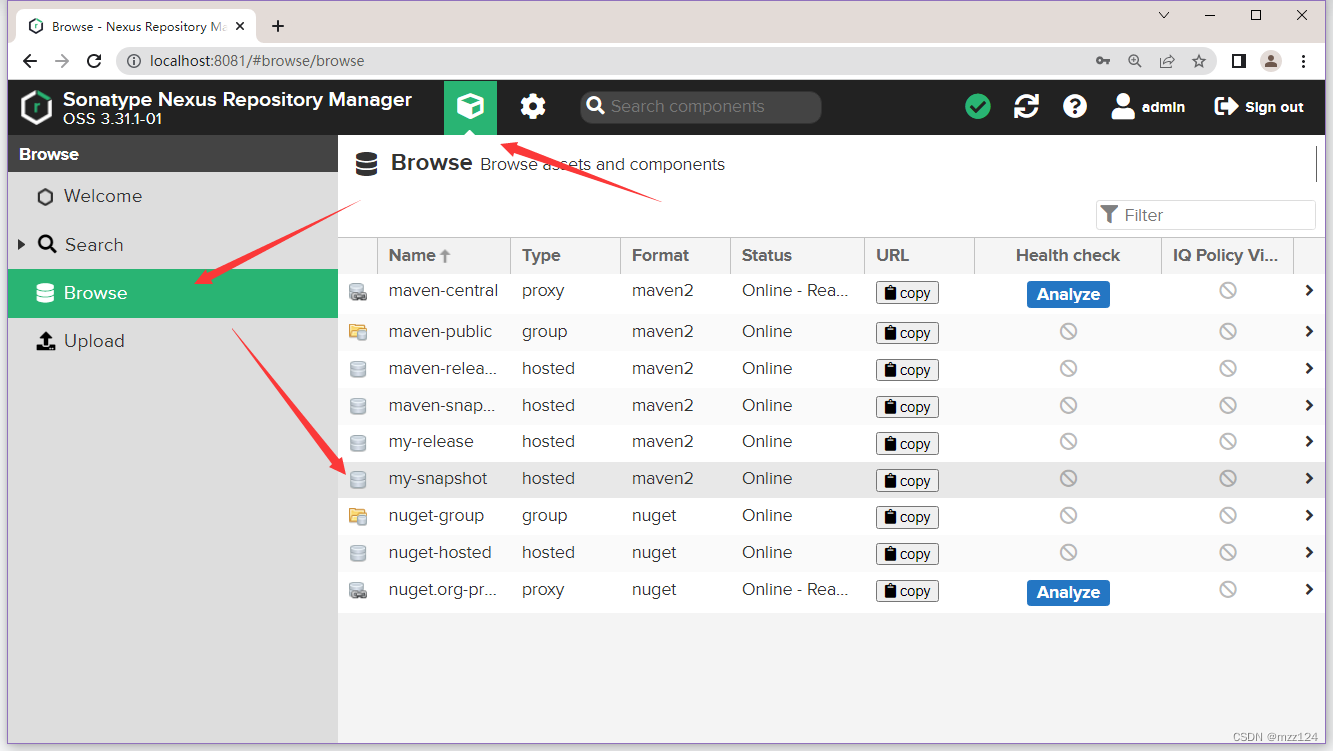The image size is (1333, 751).
Task: Click the my-snapshot hosted repository icon
Action: click(x=358, y=480)
